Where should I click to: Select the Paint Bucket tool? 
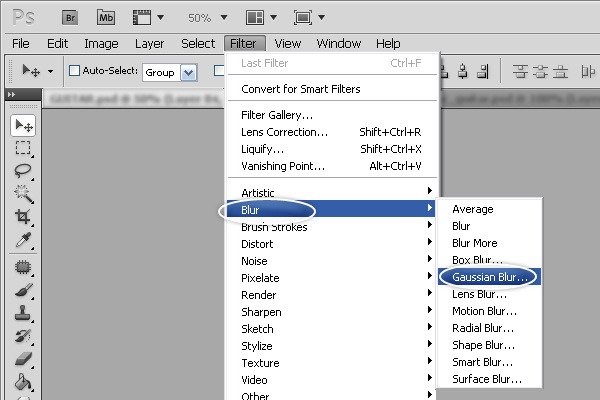[23, 382]
